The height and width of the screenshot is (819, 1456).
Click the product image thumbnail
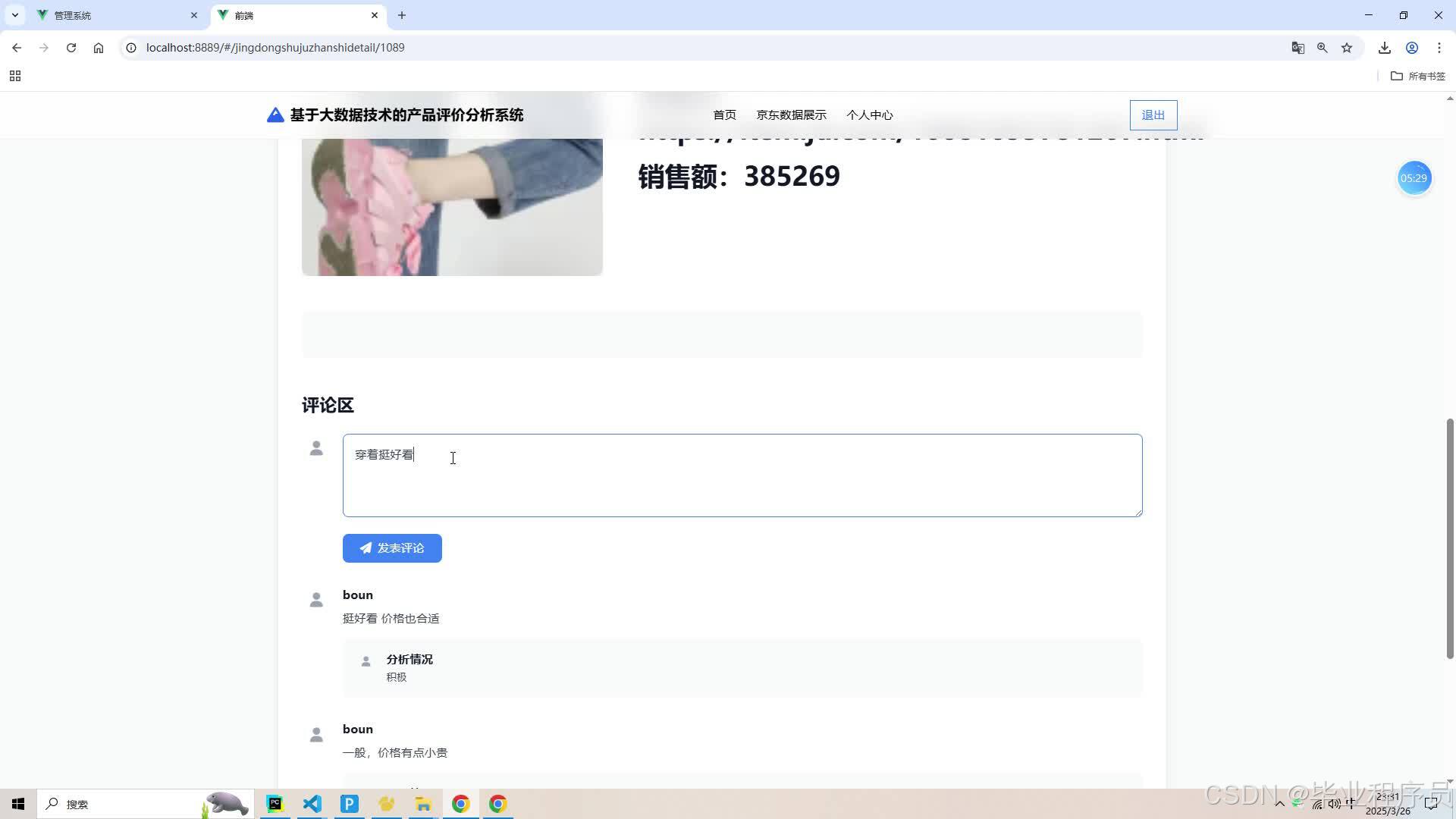pyautogui.click(x=452, y=206)
